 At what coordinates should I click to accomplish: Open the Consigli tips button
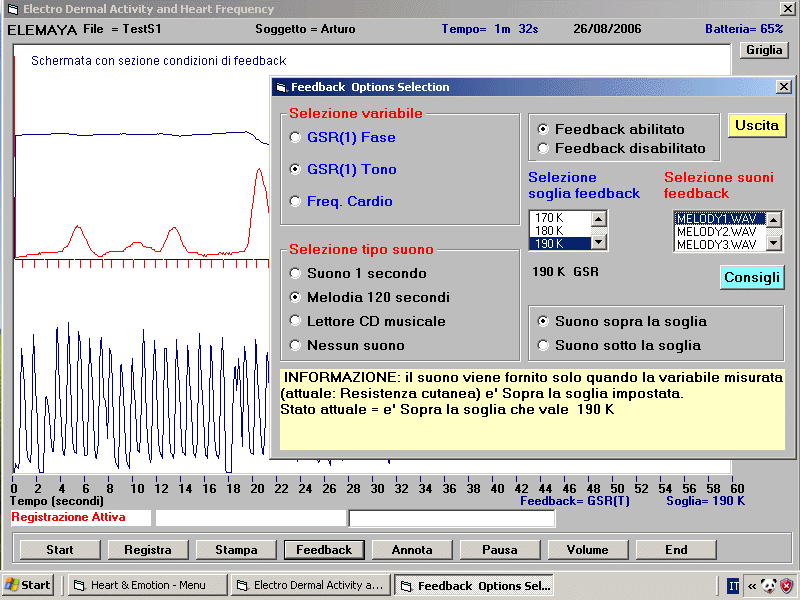click(752, 277)
